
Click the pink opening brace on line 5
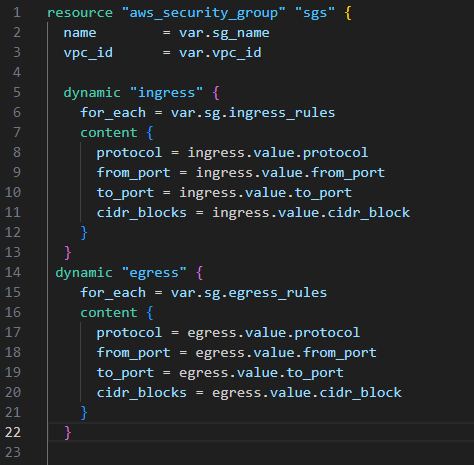click(x=216, y=93)
